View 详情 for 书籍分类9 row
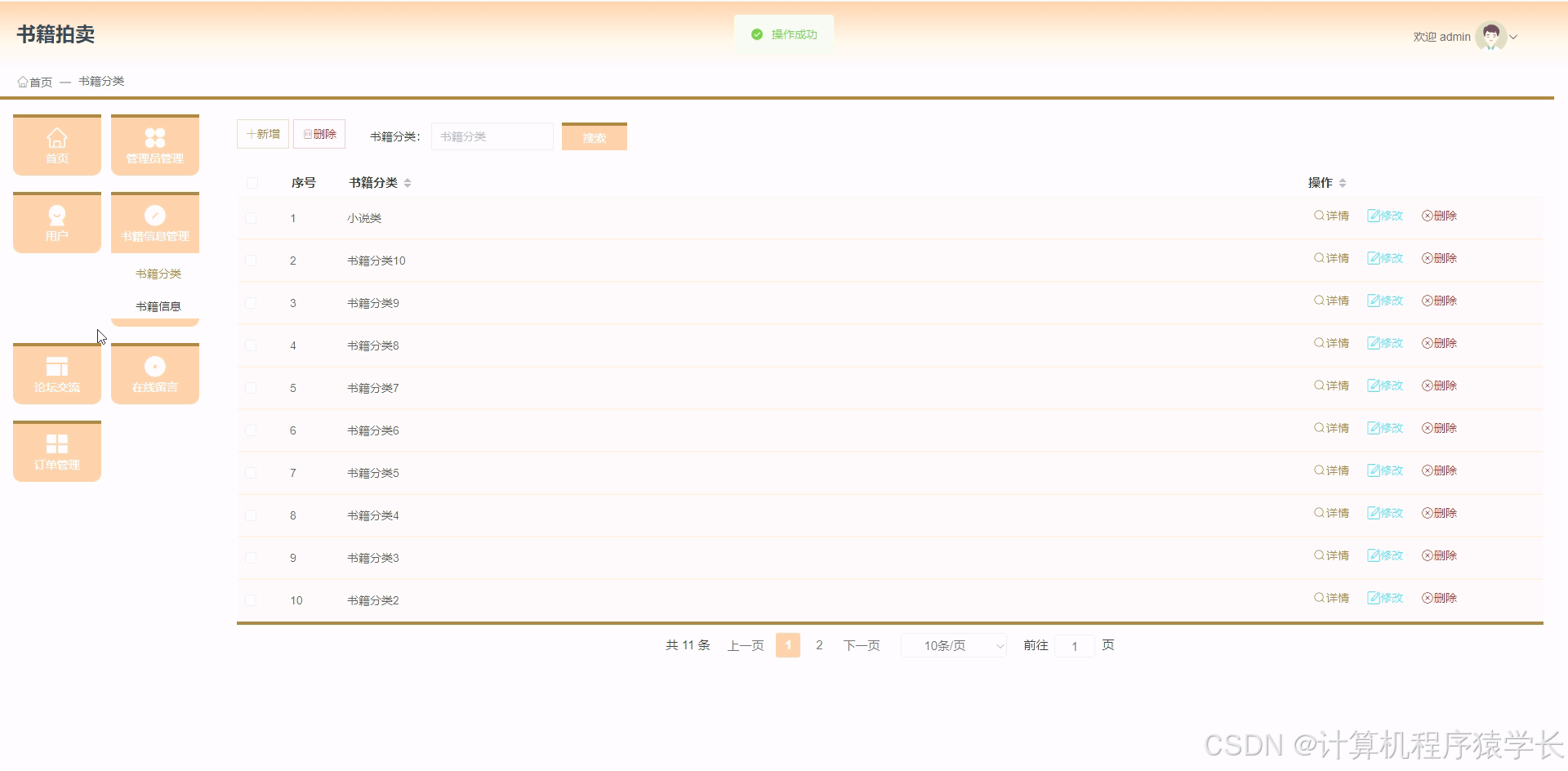The height and width of the screenshot is (771, 1568). [x=1331, y=301]
